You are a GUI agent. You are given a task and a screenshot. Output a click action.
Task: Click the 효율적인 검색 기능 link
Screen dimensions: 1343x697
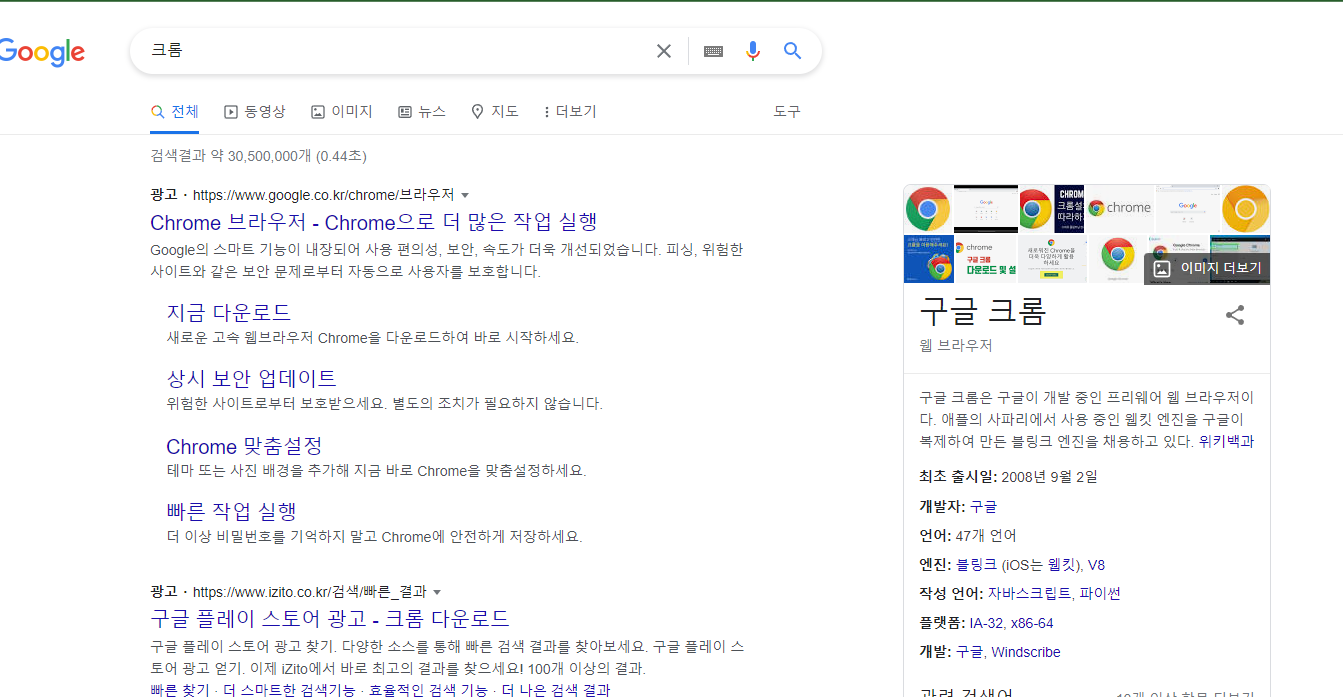(x=428, y=691)
